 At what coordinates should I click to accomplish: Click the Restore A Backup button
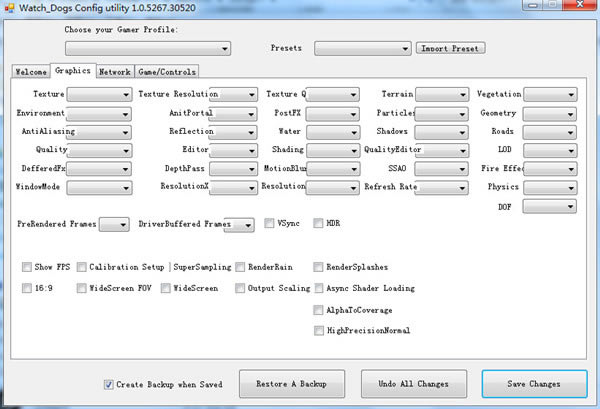click(x=289, y=384)
